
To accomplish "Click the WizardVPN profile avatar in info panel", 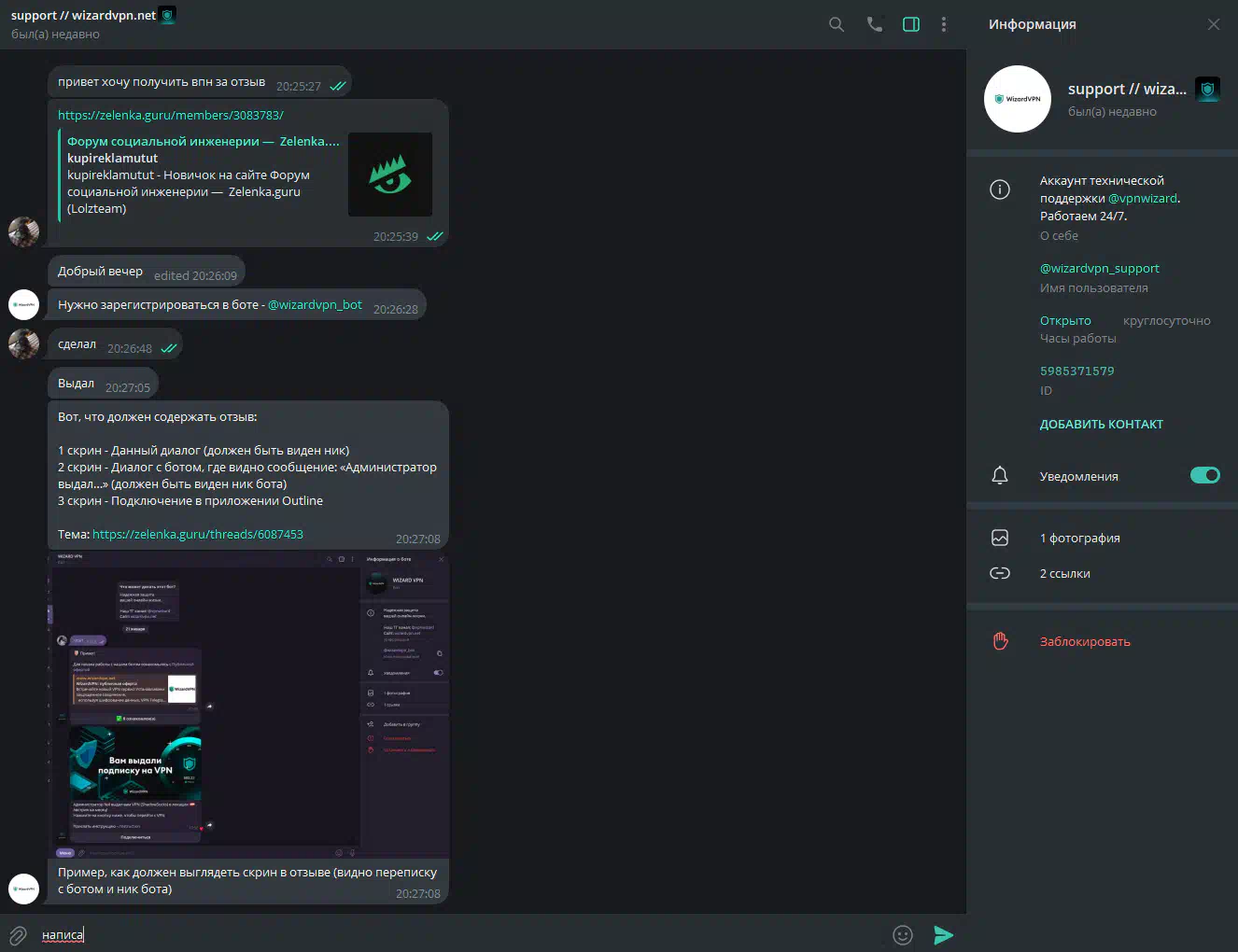I will tap(1018, 99).
